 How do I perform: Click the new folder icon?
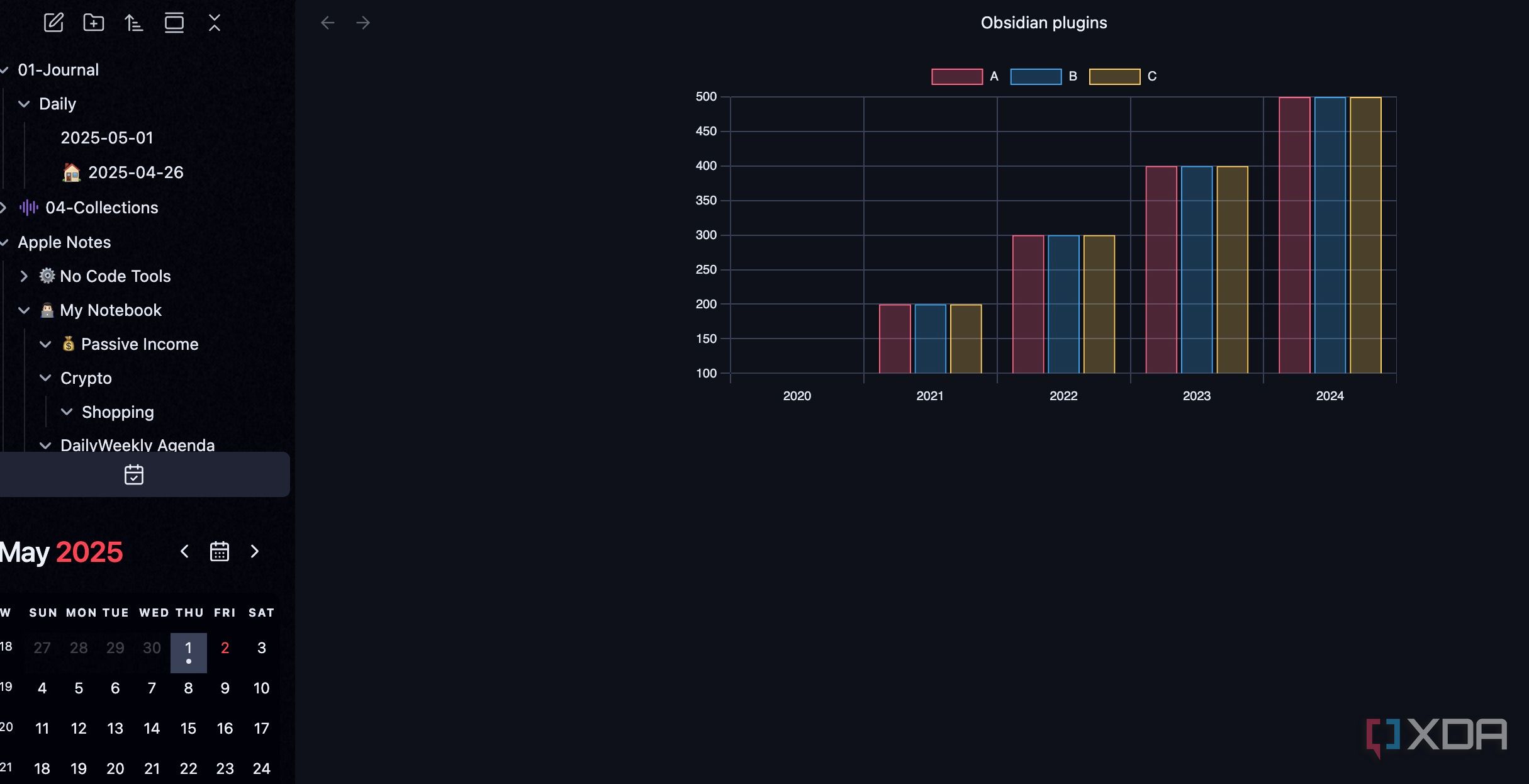pos(94,23)
